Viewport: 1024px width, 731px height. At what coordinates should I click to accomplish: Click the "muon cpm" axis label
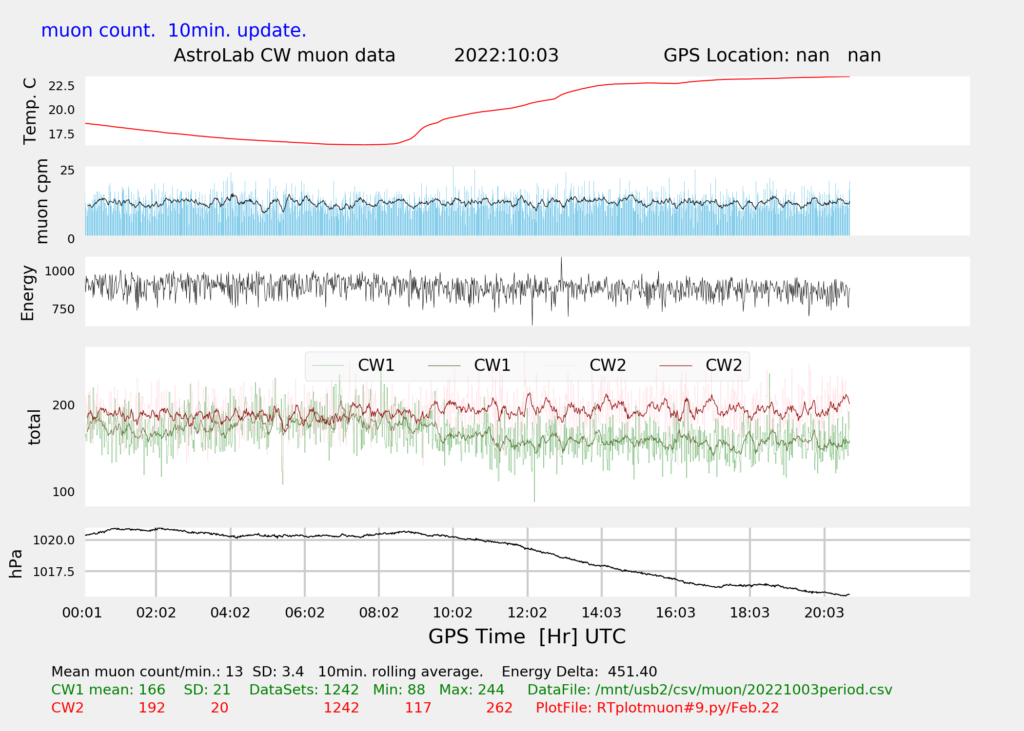[42, 202]
